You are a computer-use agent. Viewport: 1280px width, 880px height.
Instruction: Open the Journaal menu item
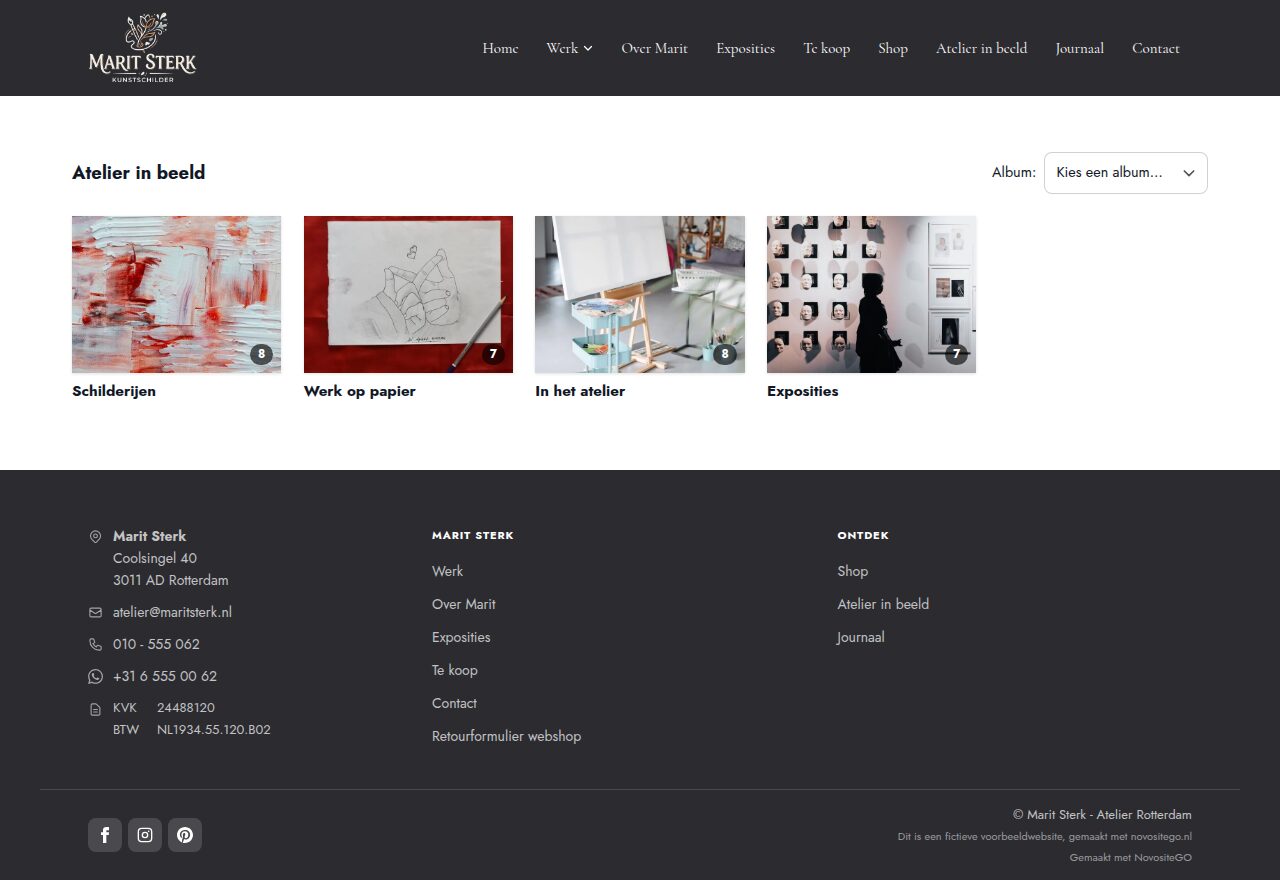pos(1080,48)
